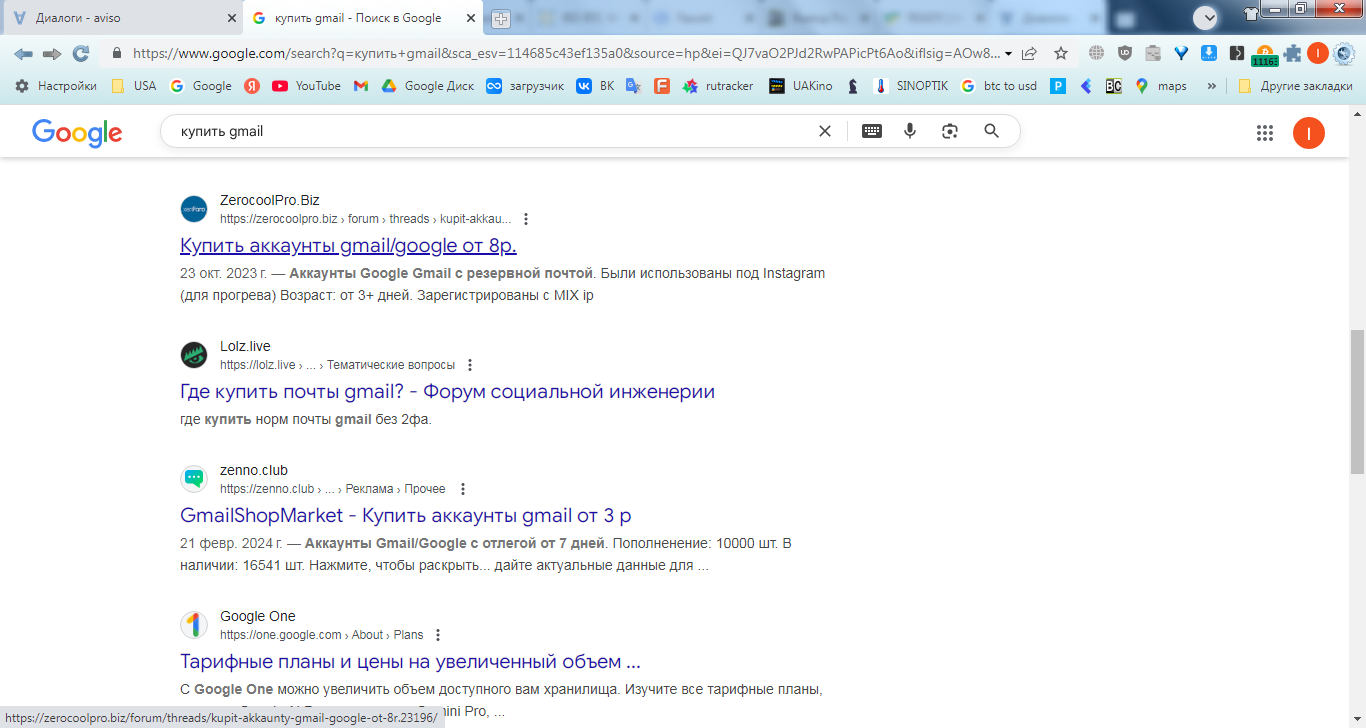The image size is (1366, 728).
Task: Open the Google account avatar on the page
Action: (1309, 133)
